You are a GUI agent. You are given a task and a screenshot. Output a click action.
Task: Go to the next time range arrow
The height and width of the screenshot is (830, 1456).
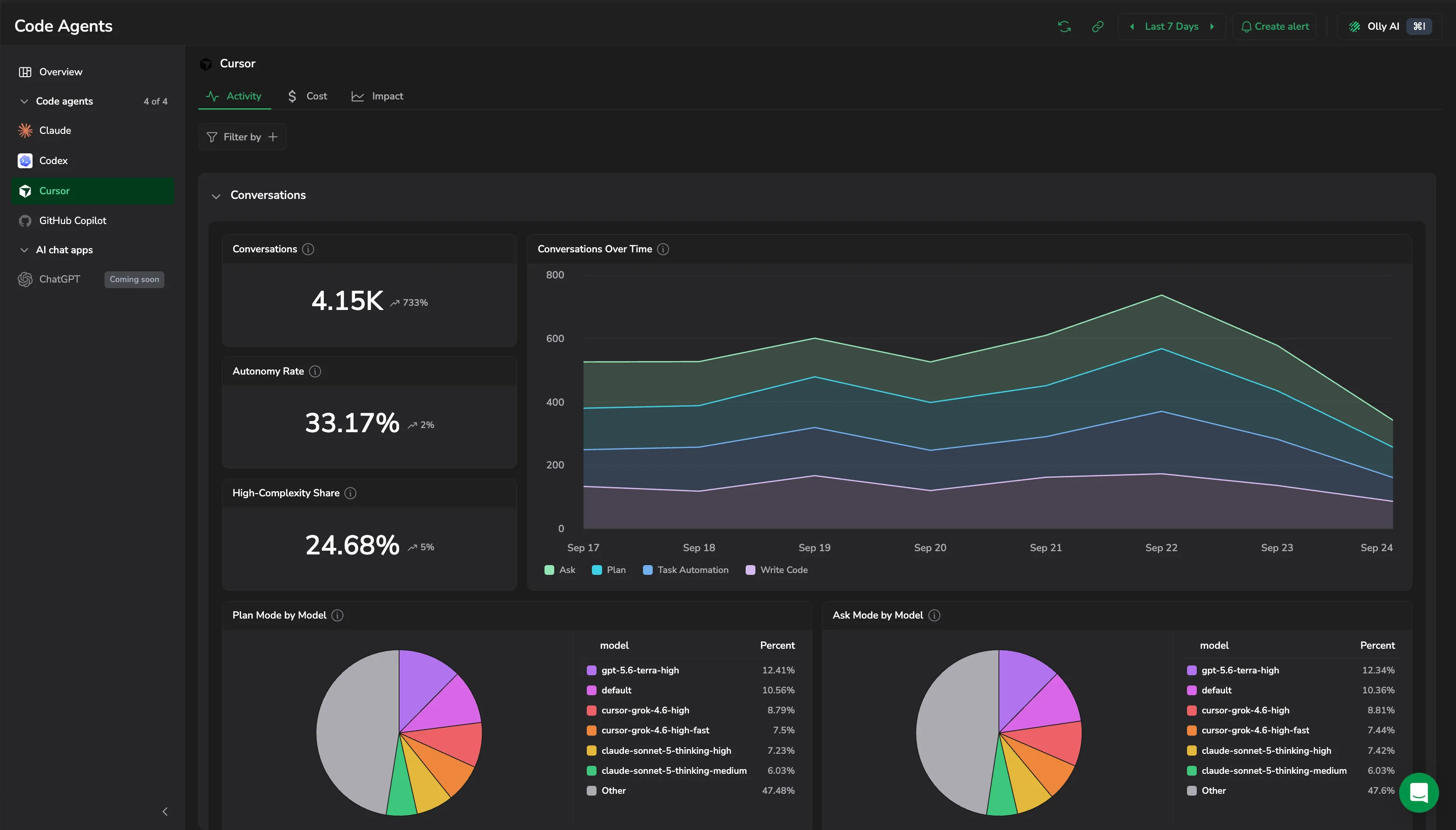click(1212, 26)
